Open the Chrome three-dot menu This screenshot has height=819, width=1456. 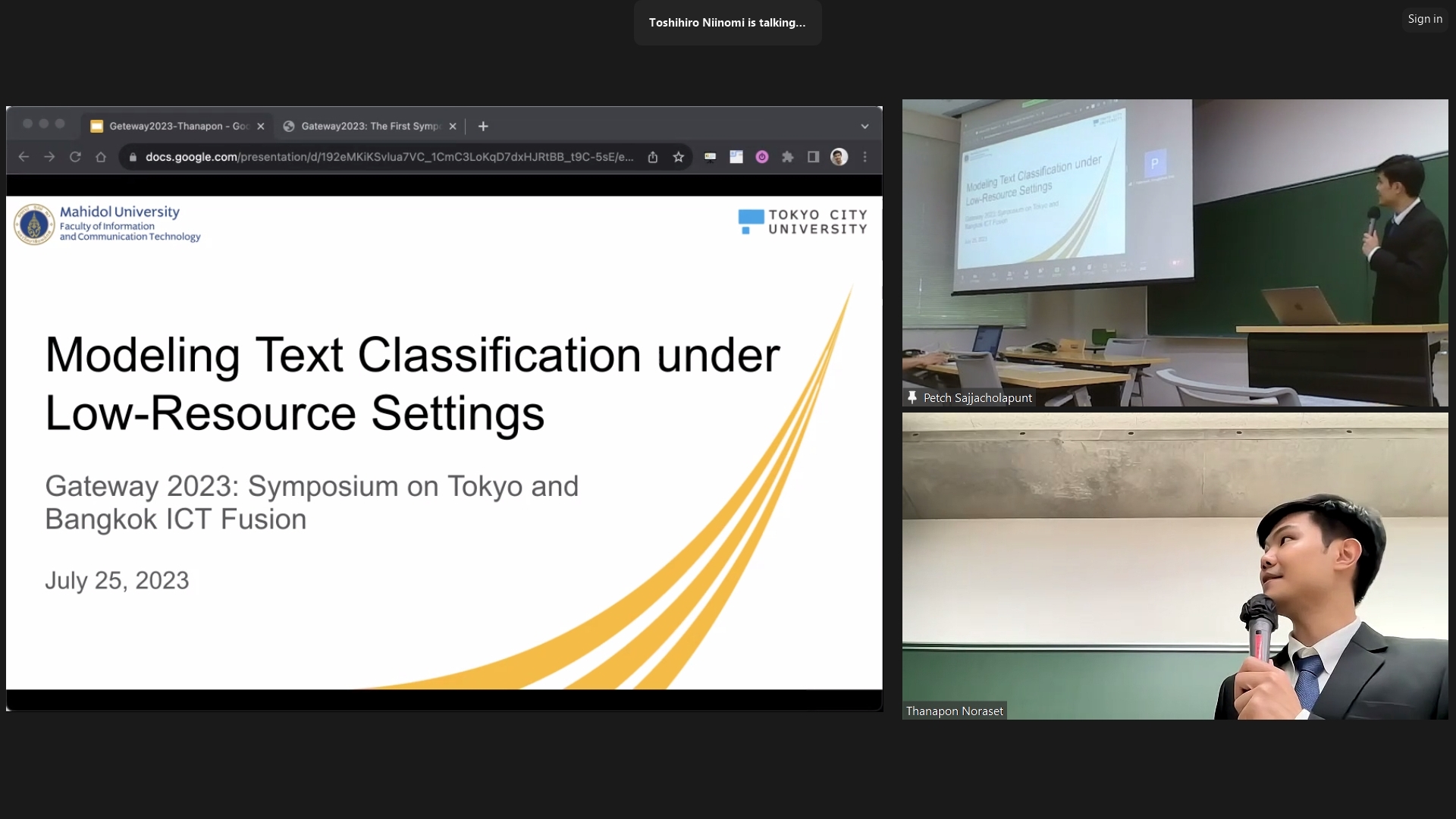coord(865,157)
